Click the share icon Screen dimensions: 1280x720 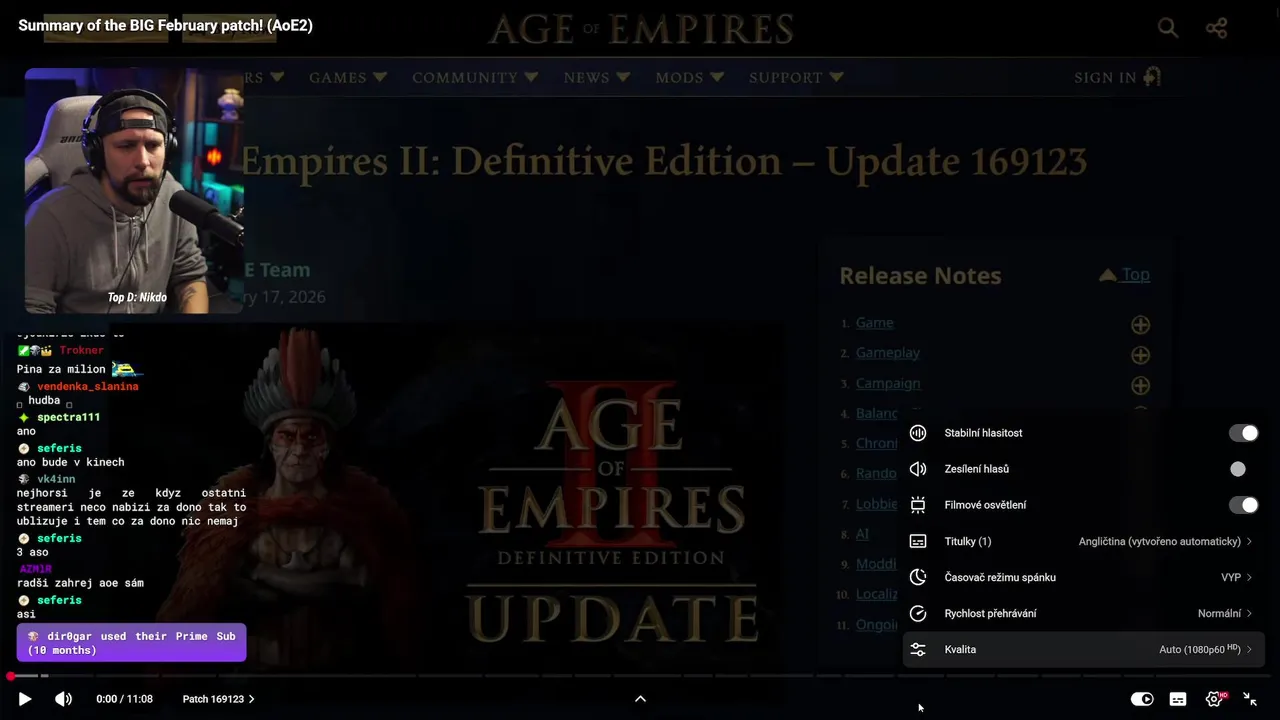point(1216,28)
